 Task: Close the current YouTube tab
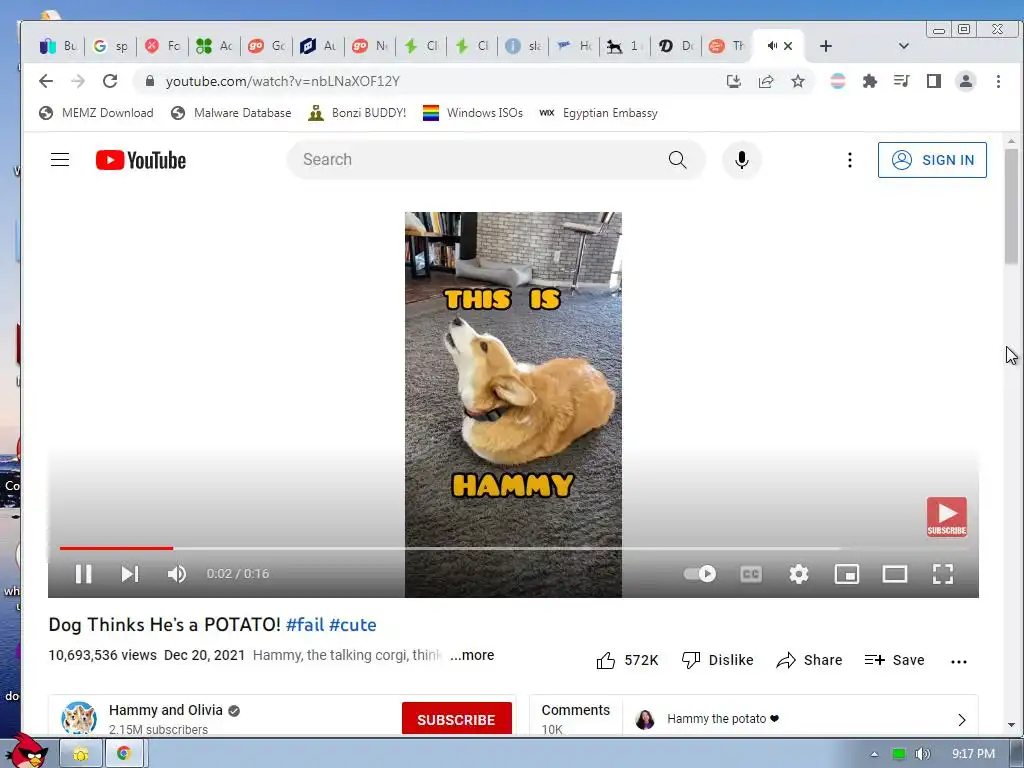pyautogui.click(x=788, y=46)
